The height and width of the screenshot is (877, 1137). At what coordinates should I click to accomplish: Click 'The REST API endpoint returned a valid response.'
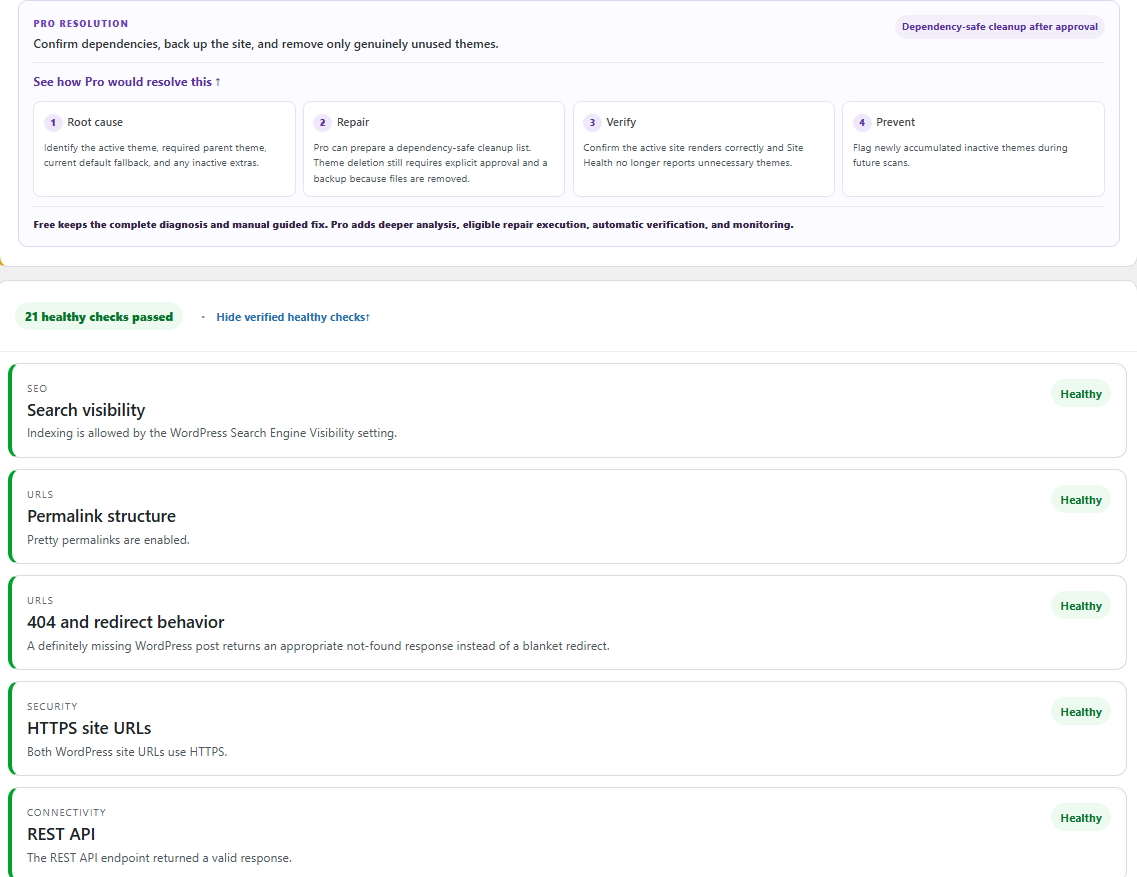(160, 857)
